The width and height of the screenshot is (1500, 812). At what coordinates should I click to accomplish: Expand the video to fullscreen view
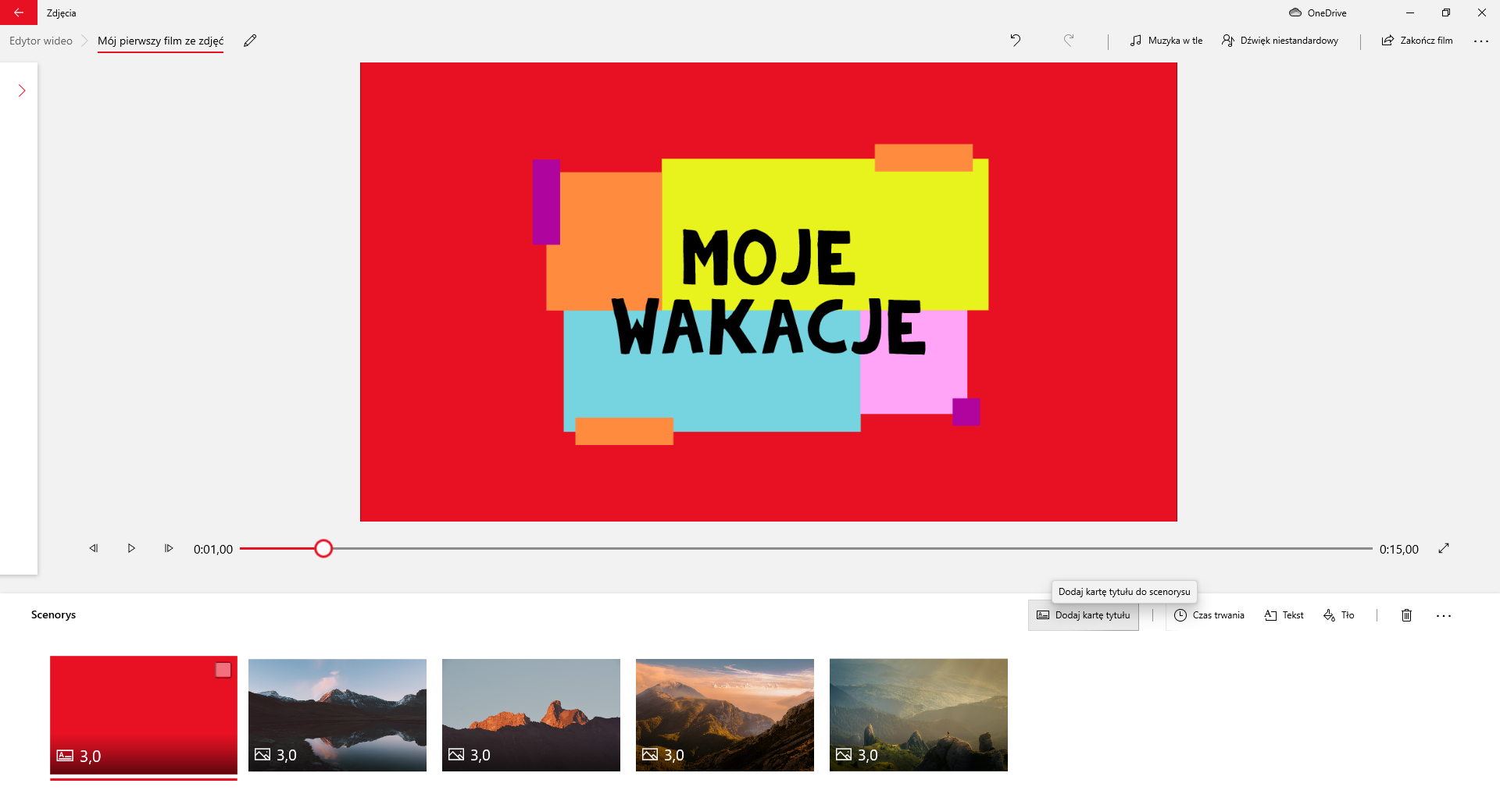tap(1445, 548)
